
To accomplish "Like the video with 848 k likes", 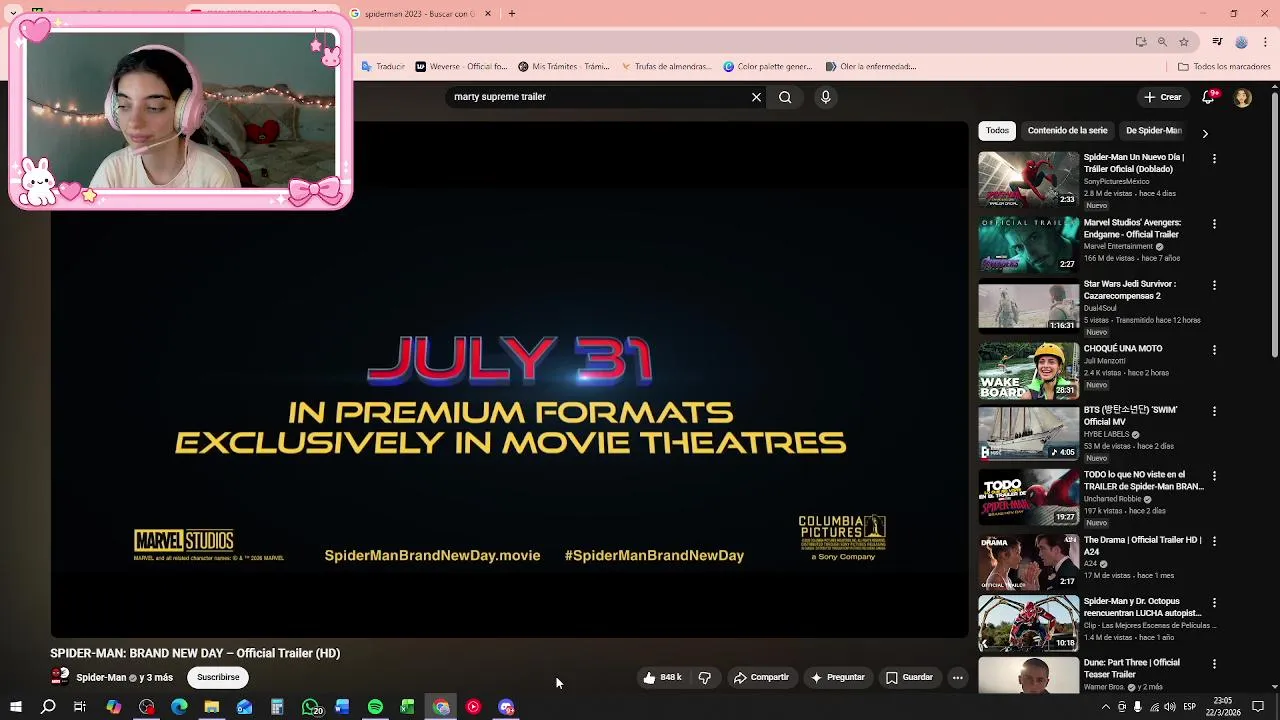I will pyautogui.click(x=662, y=677).
